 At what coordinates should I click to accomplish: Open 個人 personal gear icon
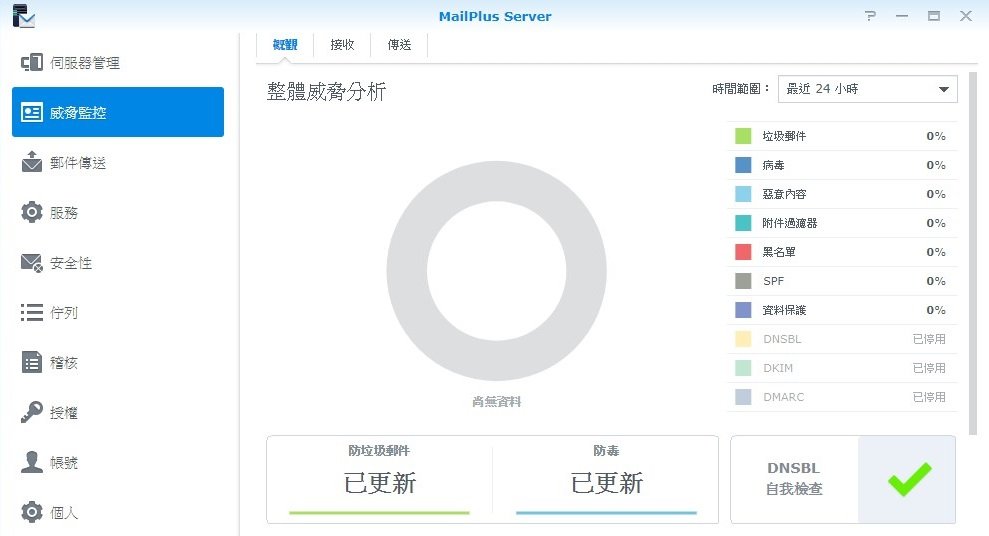(32, 511)
